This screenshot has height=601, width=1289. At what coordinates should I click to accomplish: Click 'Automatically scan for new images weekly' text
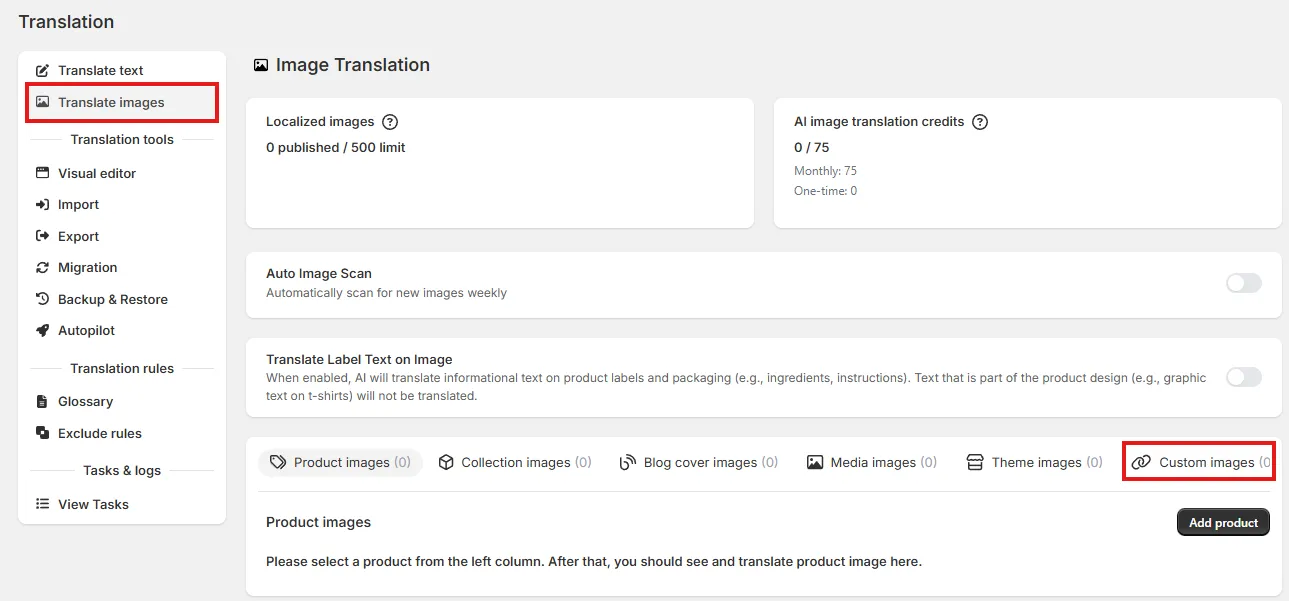pos(386,293)
